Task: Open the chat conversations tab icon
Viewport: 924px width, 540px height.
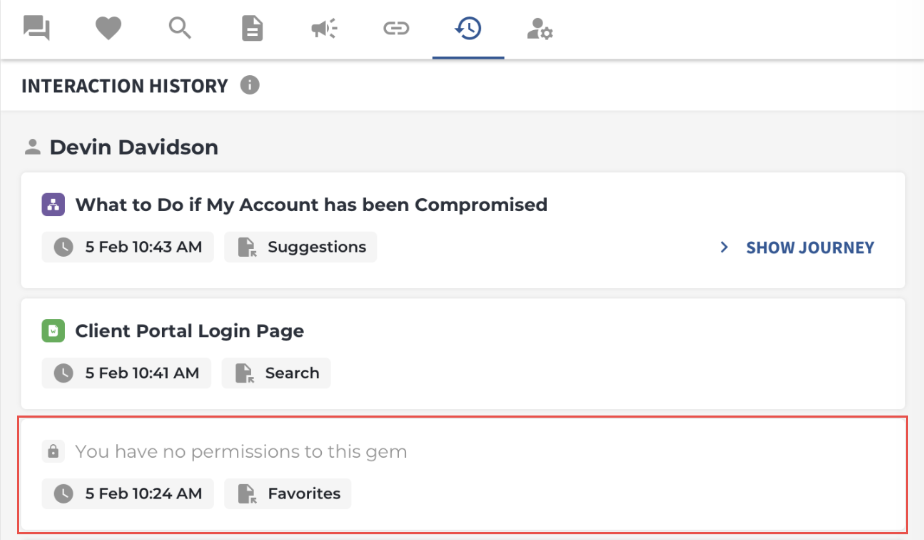Action: 37,28
